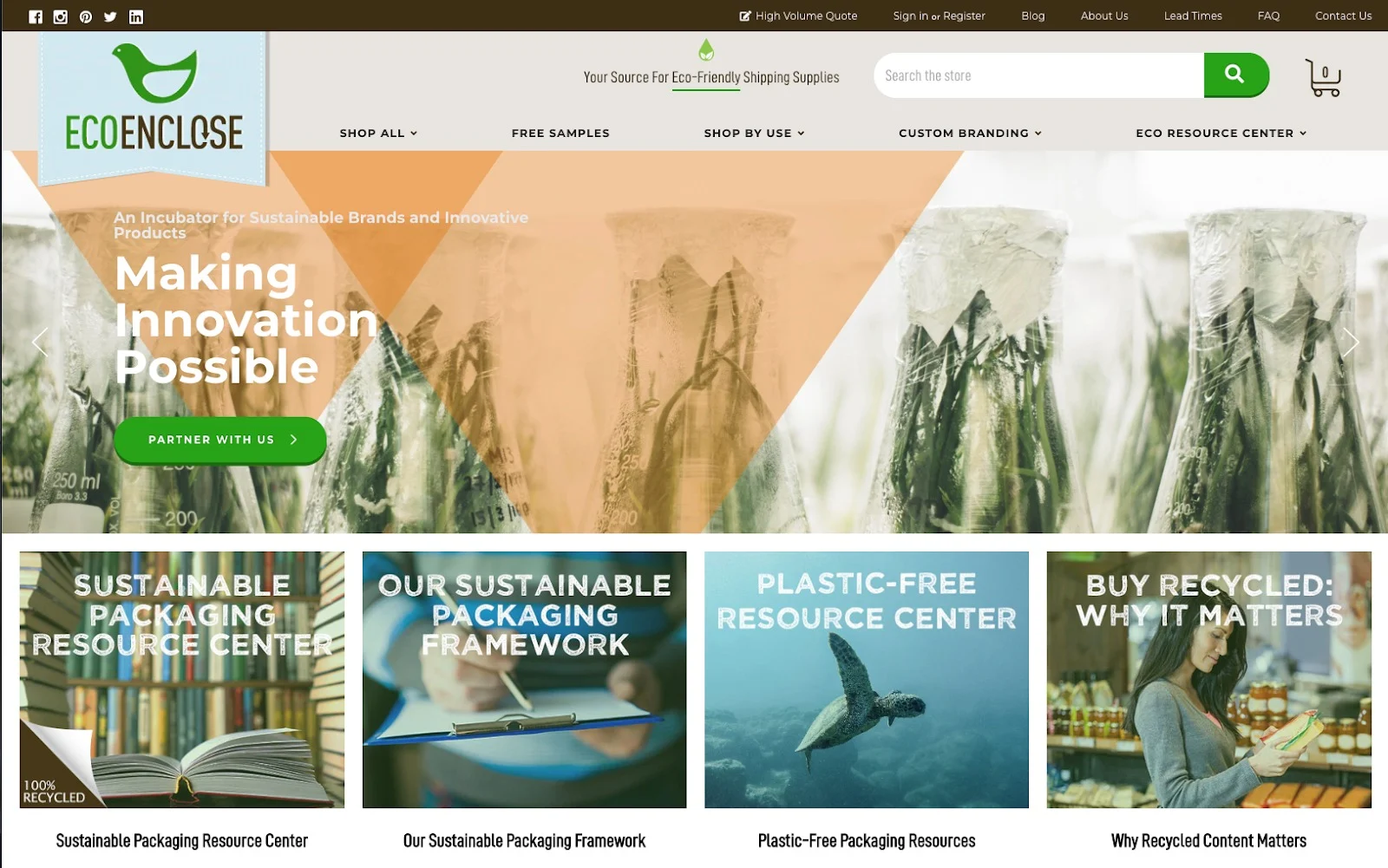Open the Plastic-Free Resource Center turtle image
This screenshot has width=1388, height=868.
click(867, 680)
